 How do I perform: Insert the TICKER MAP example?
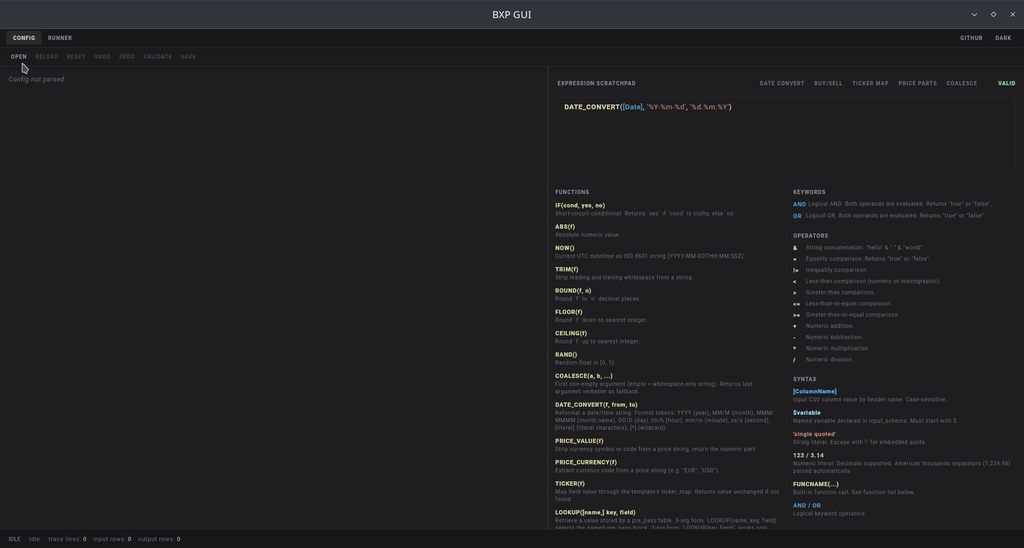pyautogui.click(x=871, y=84)
